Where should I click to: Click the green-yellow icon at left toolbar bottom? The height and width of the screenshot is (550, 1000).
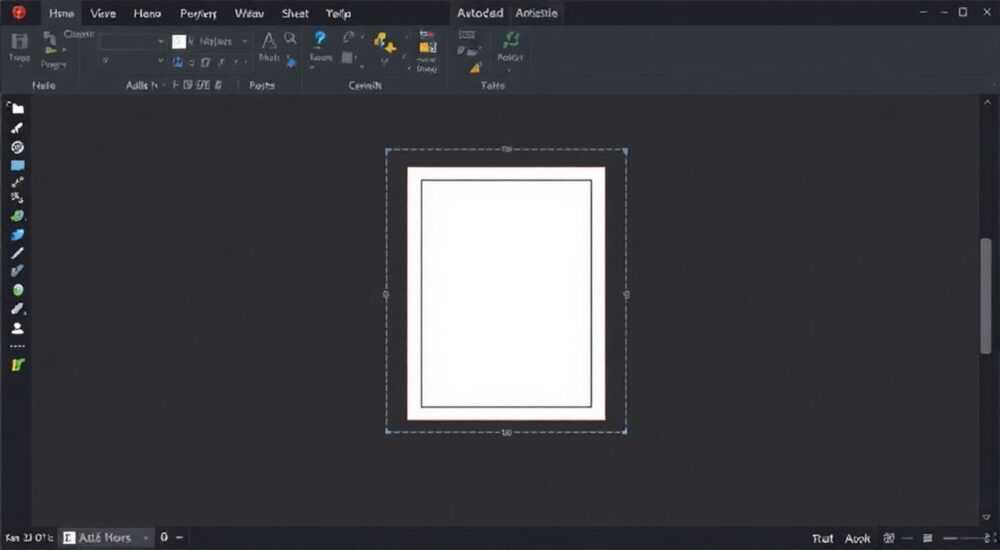click(x=17, y=365)
